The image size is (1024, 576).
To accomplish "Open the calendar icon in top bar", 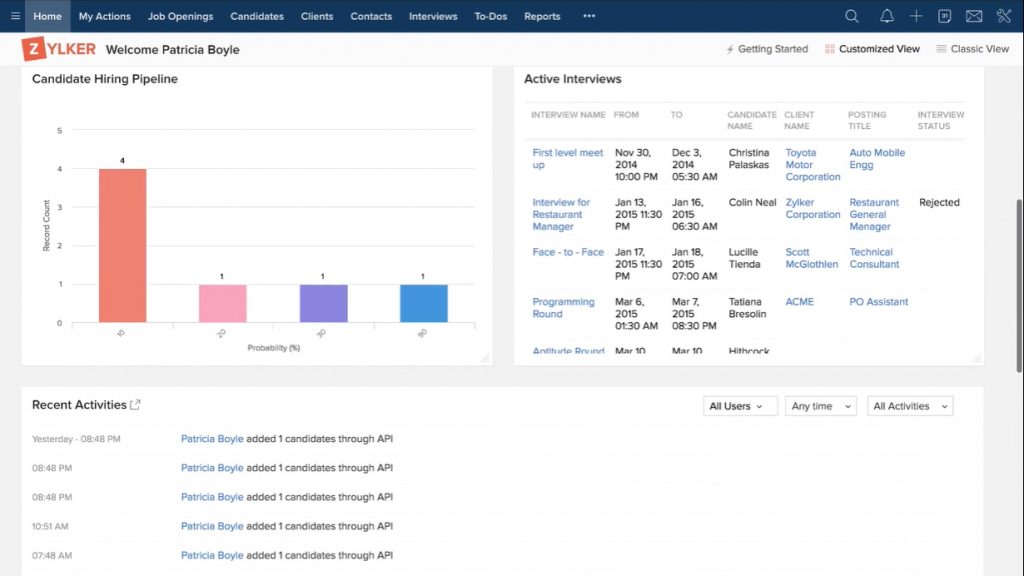I will coord(944,15).
